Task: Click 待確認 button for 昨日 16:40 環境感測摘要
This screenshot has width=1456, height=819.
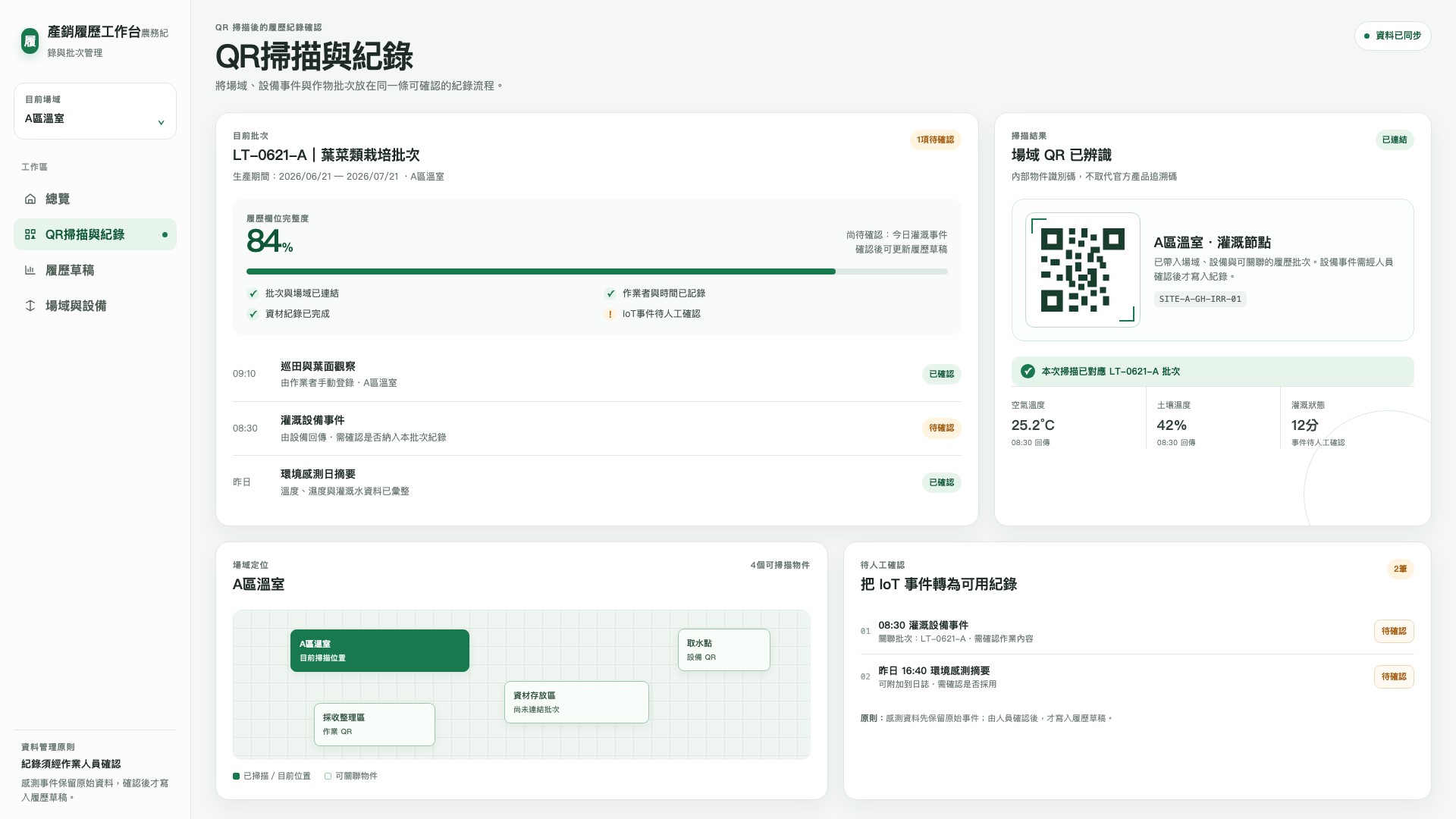Action: [1394, 676]
